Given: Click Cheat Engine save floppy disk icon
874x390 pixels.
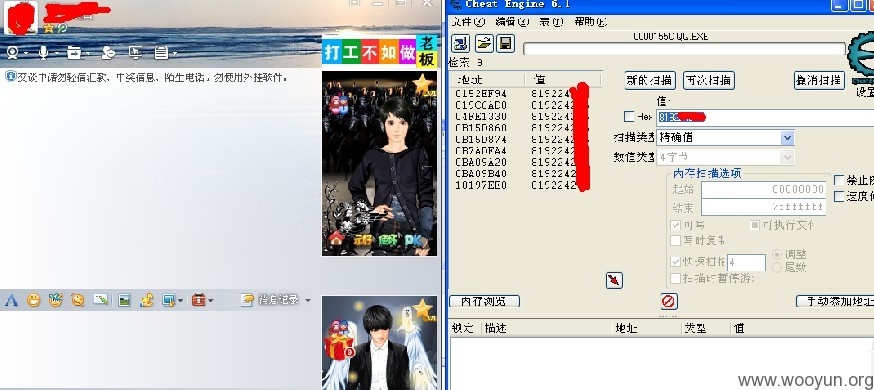Looking at the screenshot, I should click(506, 43).
